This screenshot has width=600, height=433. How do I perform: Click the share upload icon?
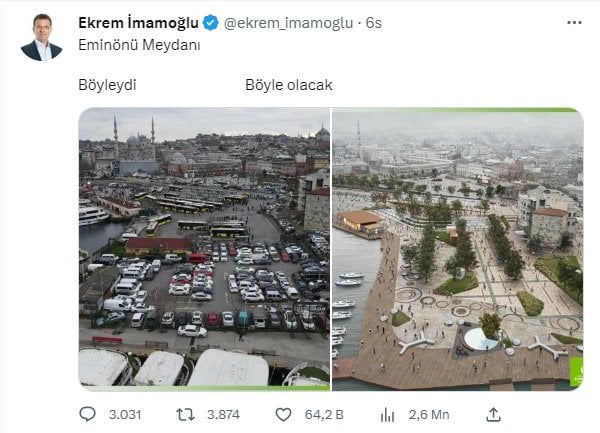tap(493, 414)
